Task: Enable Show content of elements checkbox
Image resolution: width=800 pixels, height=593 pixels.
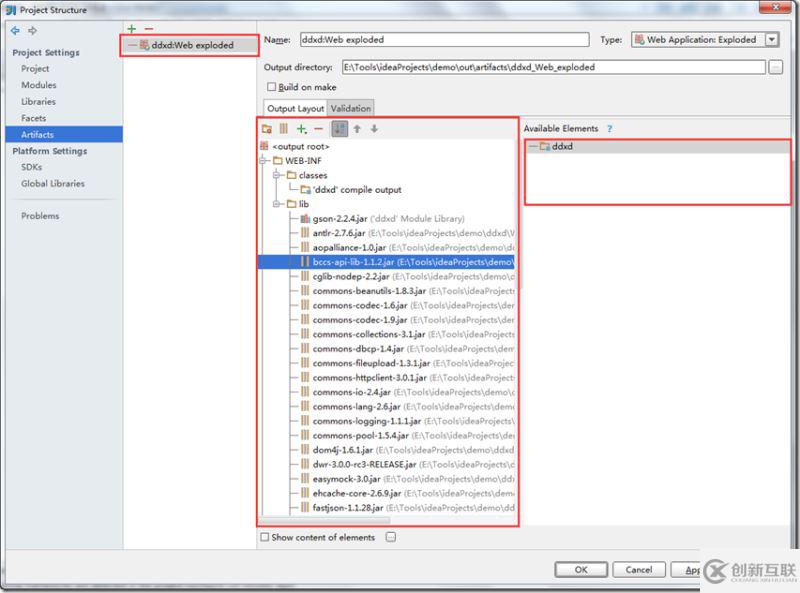Action: tap(264, 537)
